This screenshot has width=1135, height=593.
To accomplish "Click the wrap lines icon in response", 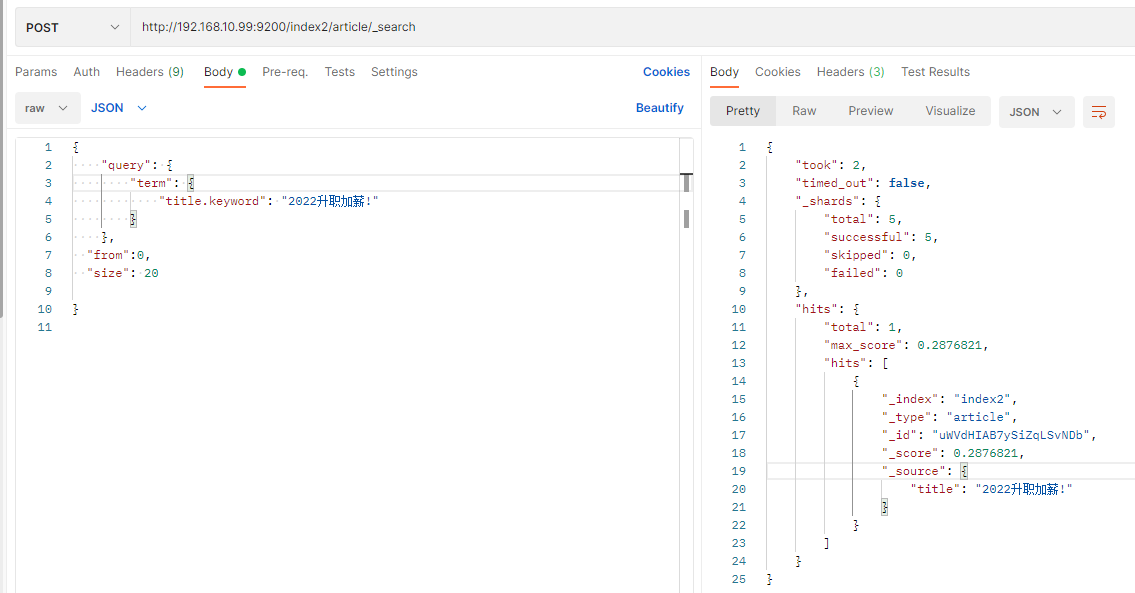I will [1099, 112].
